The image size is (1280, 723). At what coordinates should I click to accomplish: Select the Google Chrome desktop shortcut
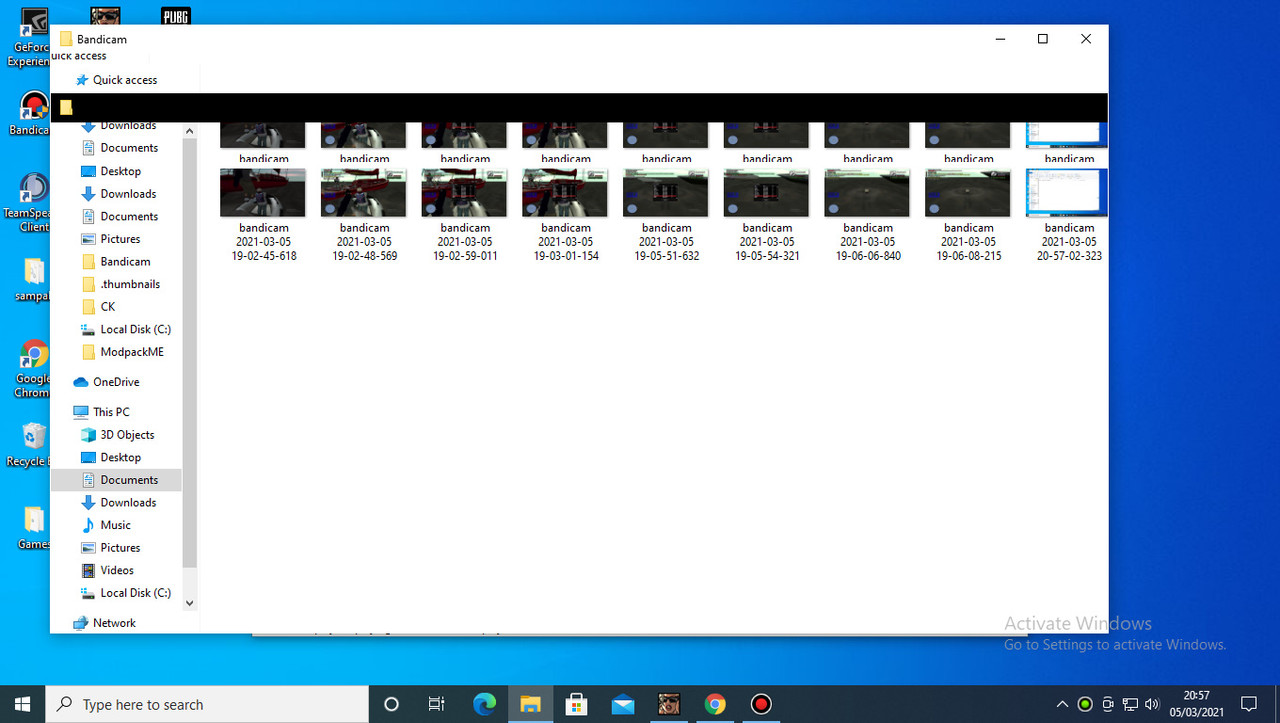(31, 370)
